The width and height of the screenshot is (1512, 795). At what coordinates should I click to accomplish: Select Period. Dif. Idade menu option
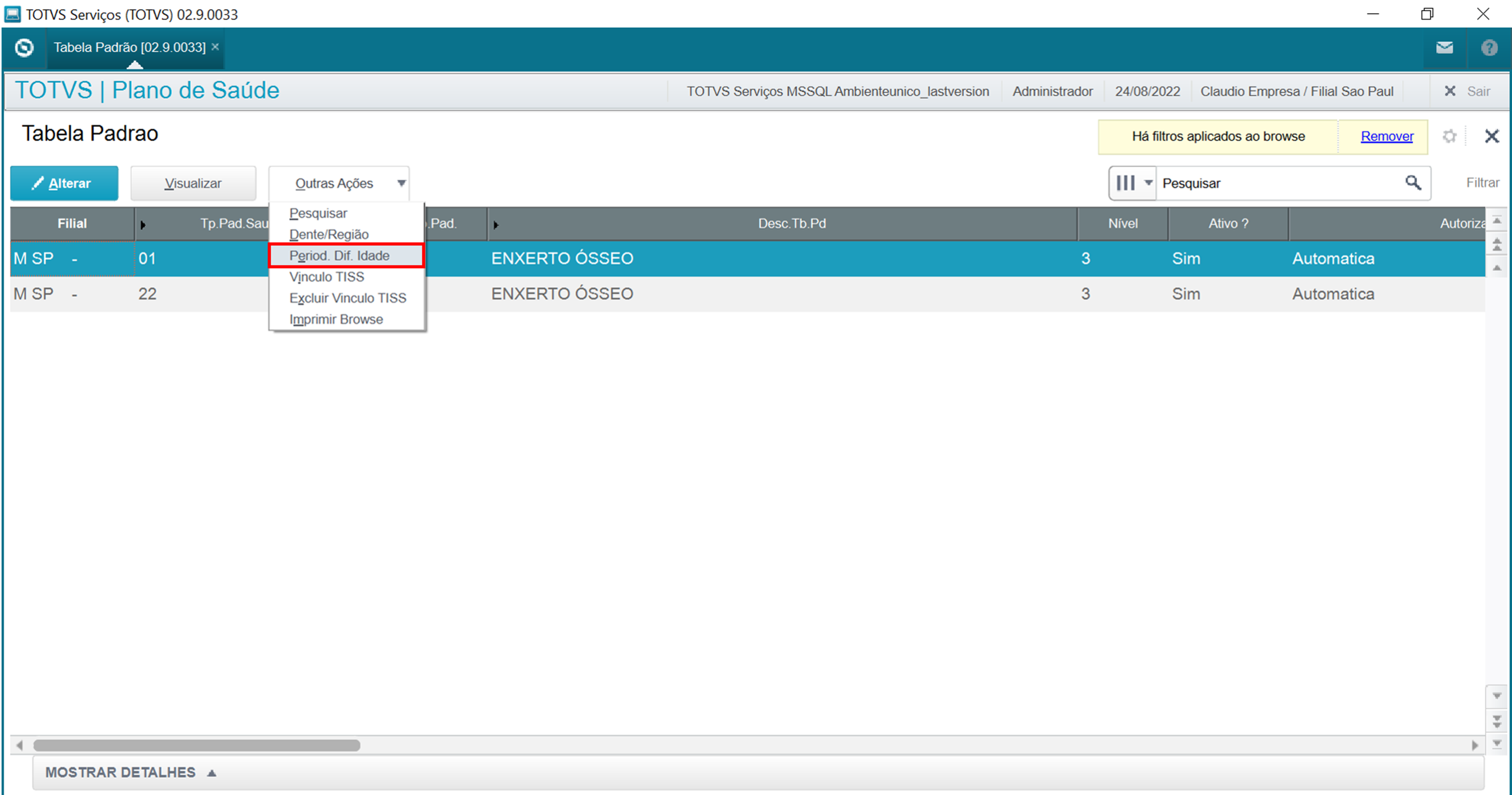click(339, 256)
